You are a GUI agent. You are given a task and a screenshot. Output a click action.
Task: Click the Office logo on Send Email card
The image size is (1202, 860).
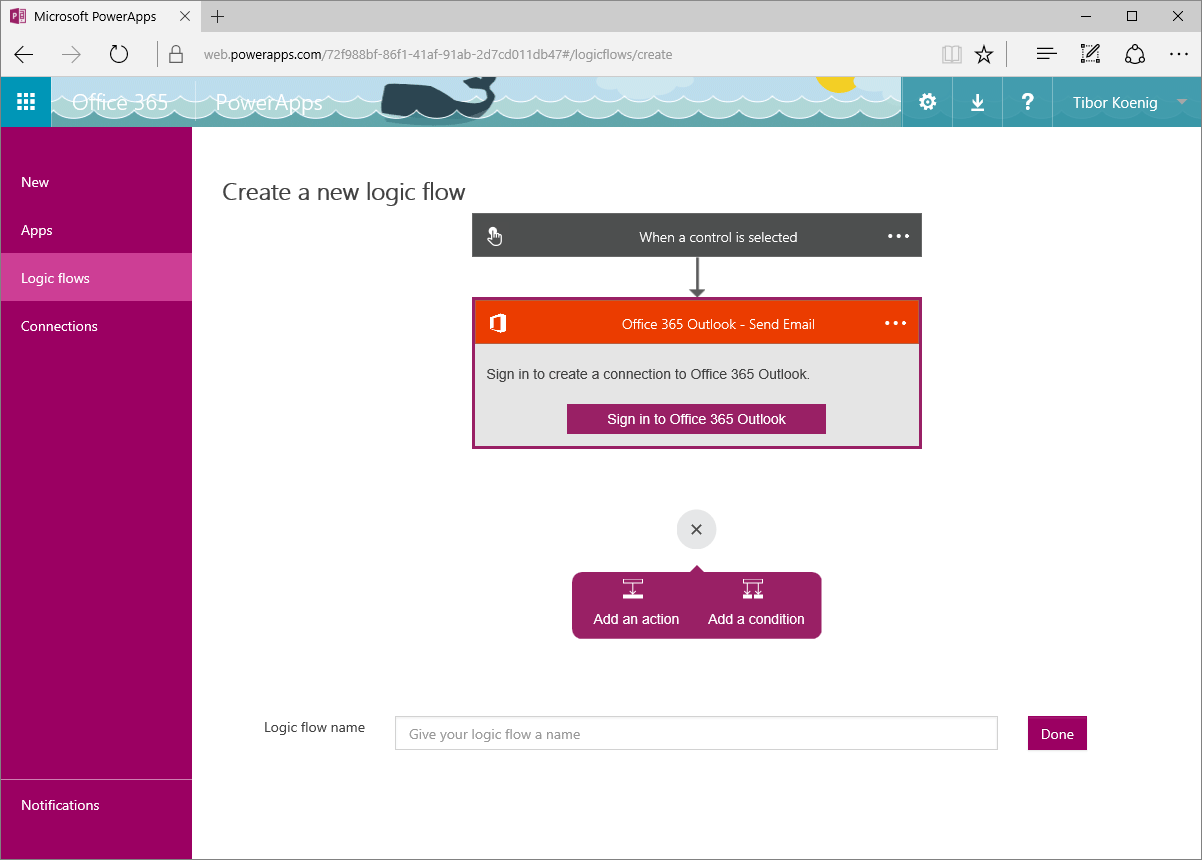498,323
